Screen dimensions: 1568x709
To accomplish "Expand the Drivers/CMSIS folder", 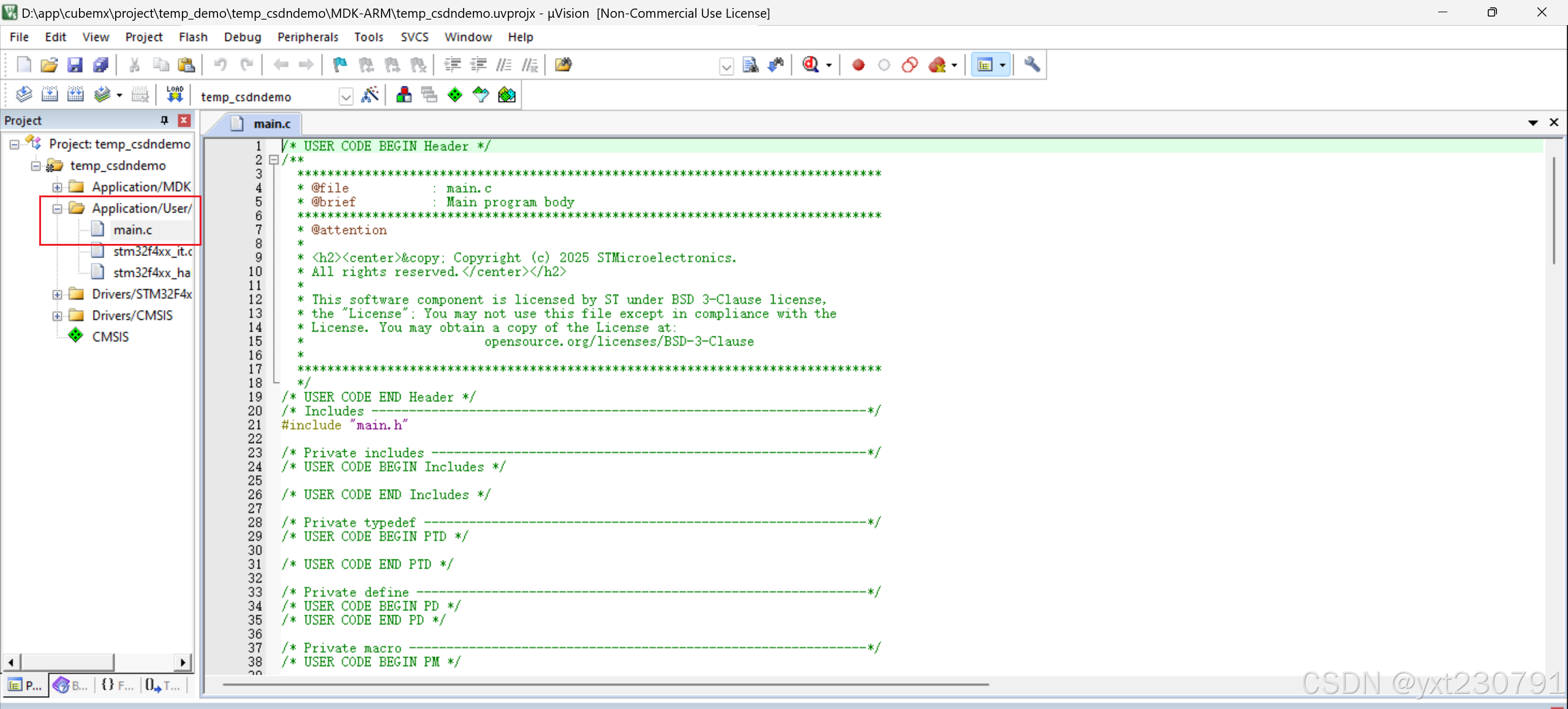I will click(57, 316).
